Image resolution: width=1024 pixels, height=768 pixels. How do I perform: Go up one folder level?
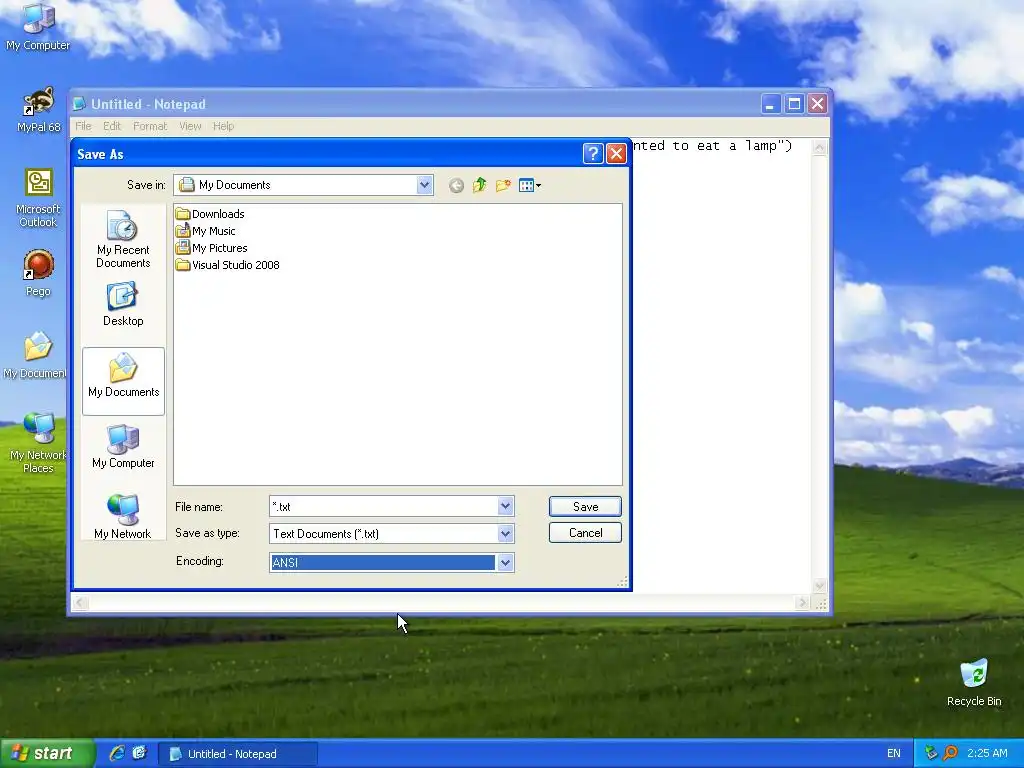(479, 185)
